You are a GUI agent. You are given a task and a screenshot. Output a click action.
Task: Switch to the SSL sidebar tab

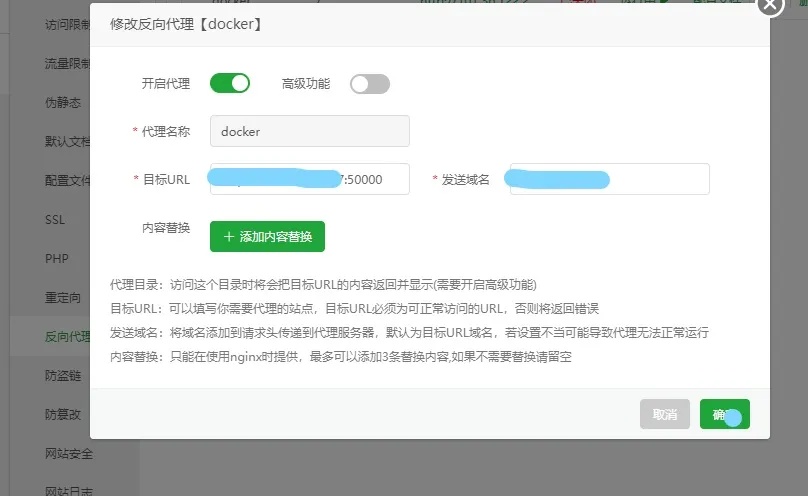click(55, 220)
